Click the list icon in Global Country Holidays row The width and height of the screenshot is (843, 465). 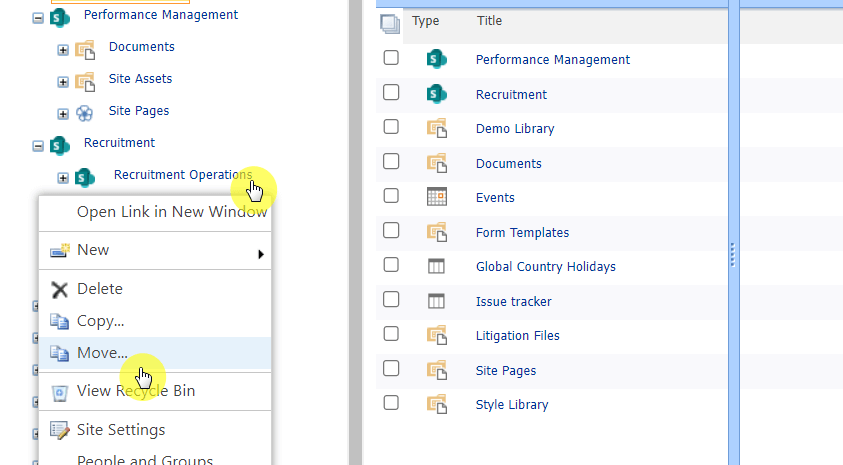click(x=436, y=266)
